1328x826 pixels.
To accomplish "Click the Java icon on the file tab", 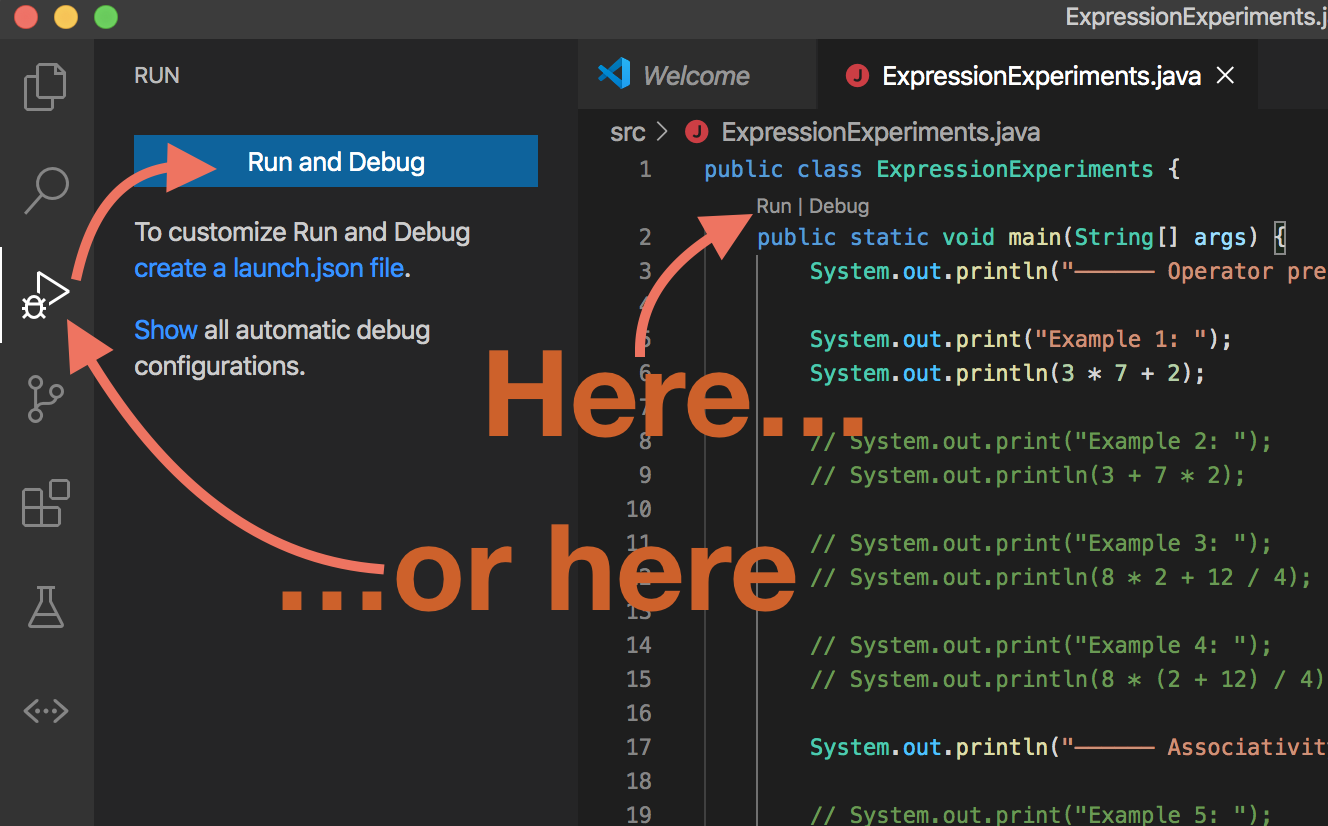I will [859, 75].
